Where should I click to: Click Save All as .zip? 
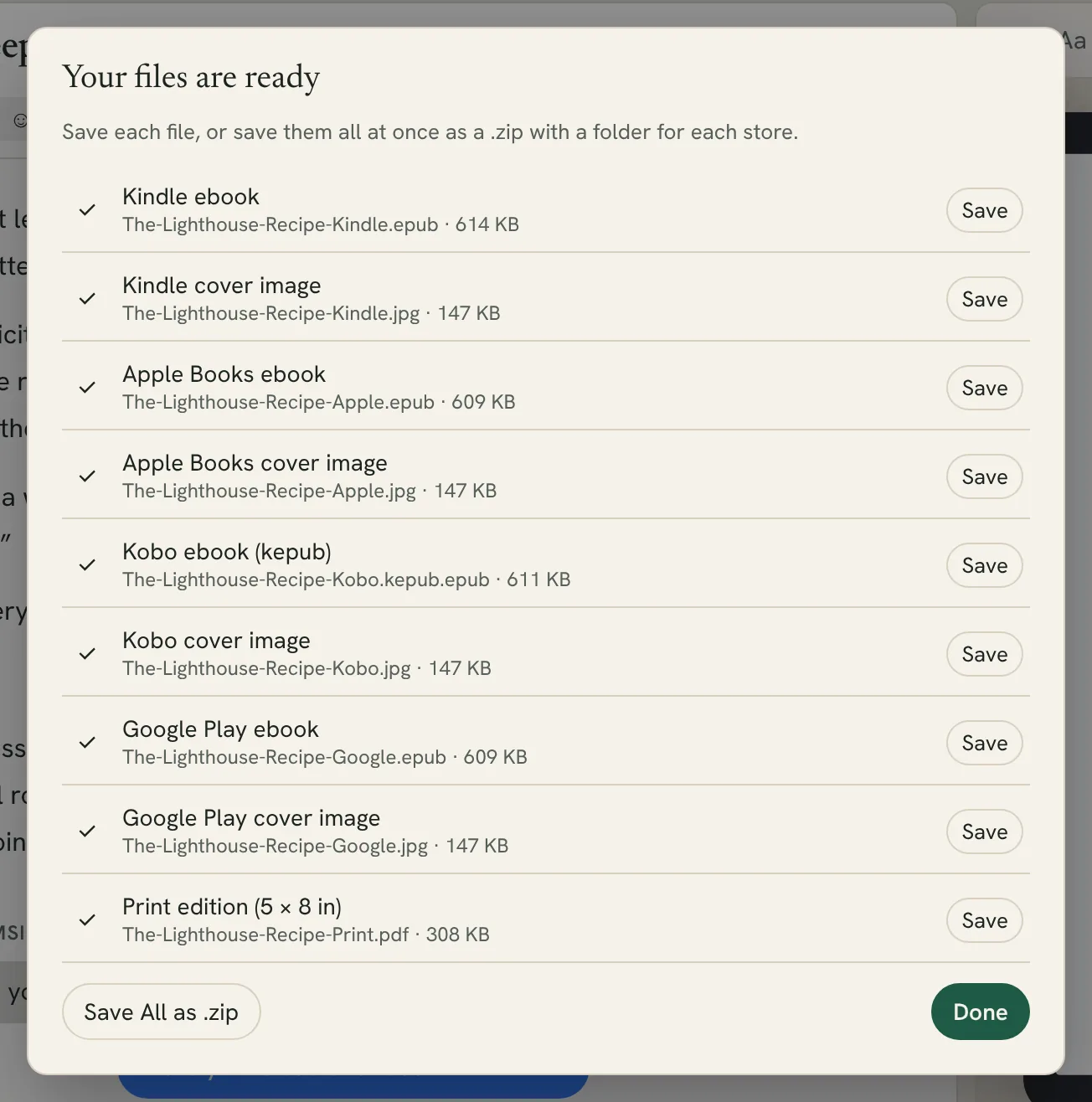tap(162, 1012)
